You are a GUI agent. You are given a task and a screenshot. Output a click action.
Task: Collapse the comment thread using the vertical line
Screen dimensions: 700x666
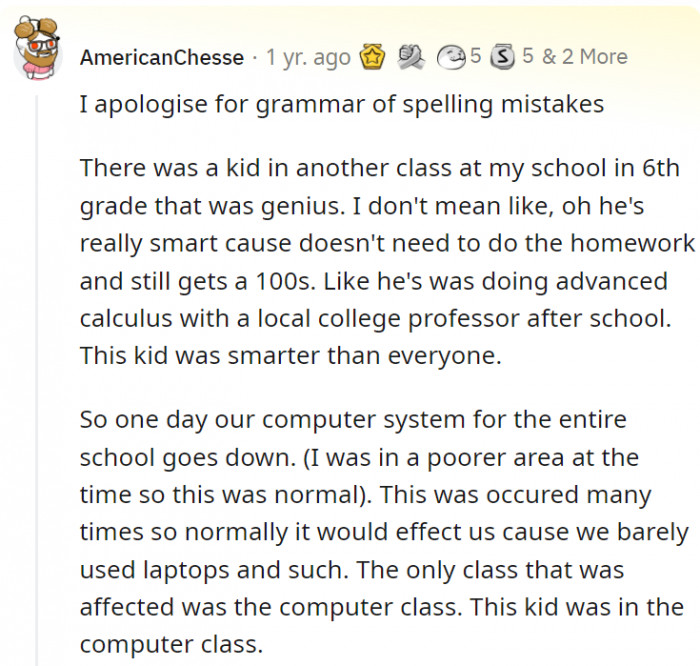37,379
